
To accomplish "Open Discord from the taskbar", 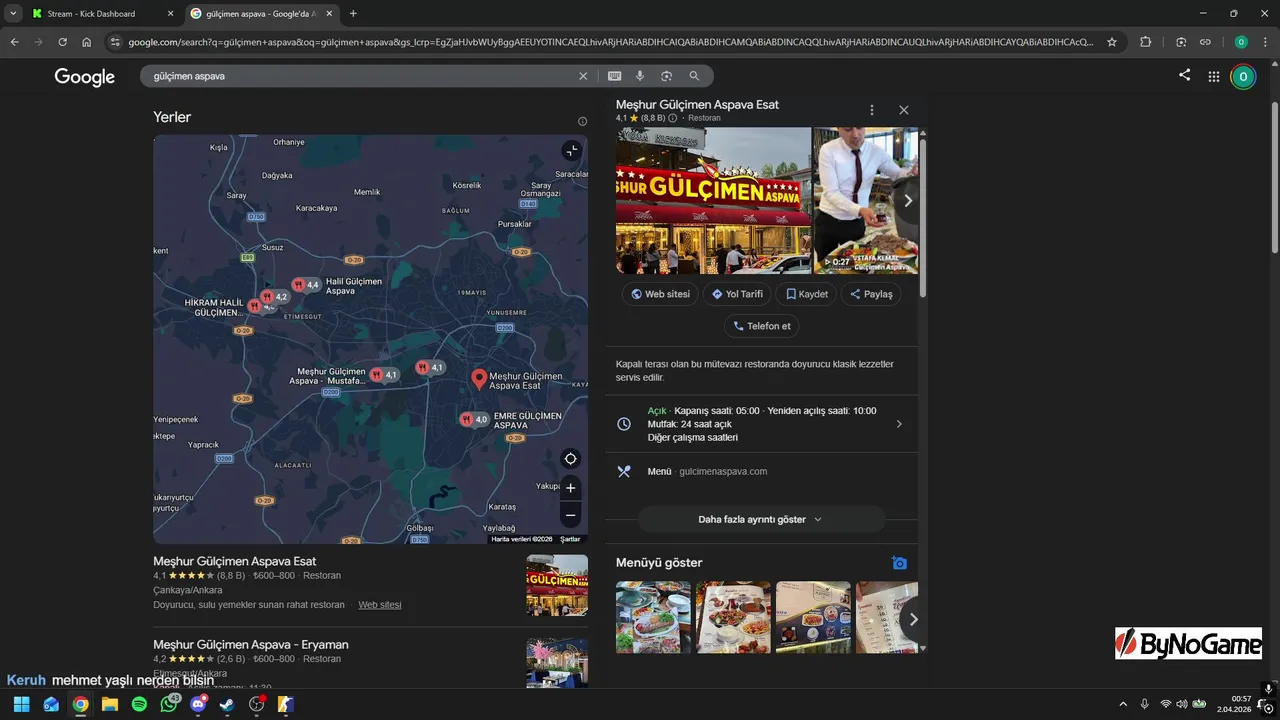I will [x=198, y=704].
